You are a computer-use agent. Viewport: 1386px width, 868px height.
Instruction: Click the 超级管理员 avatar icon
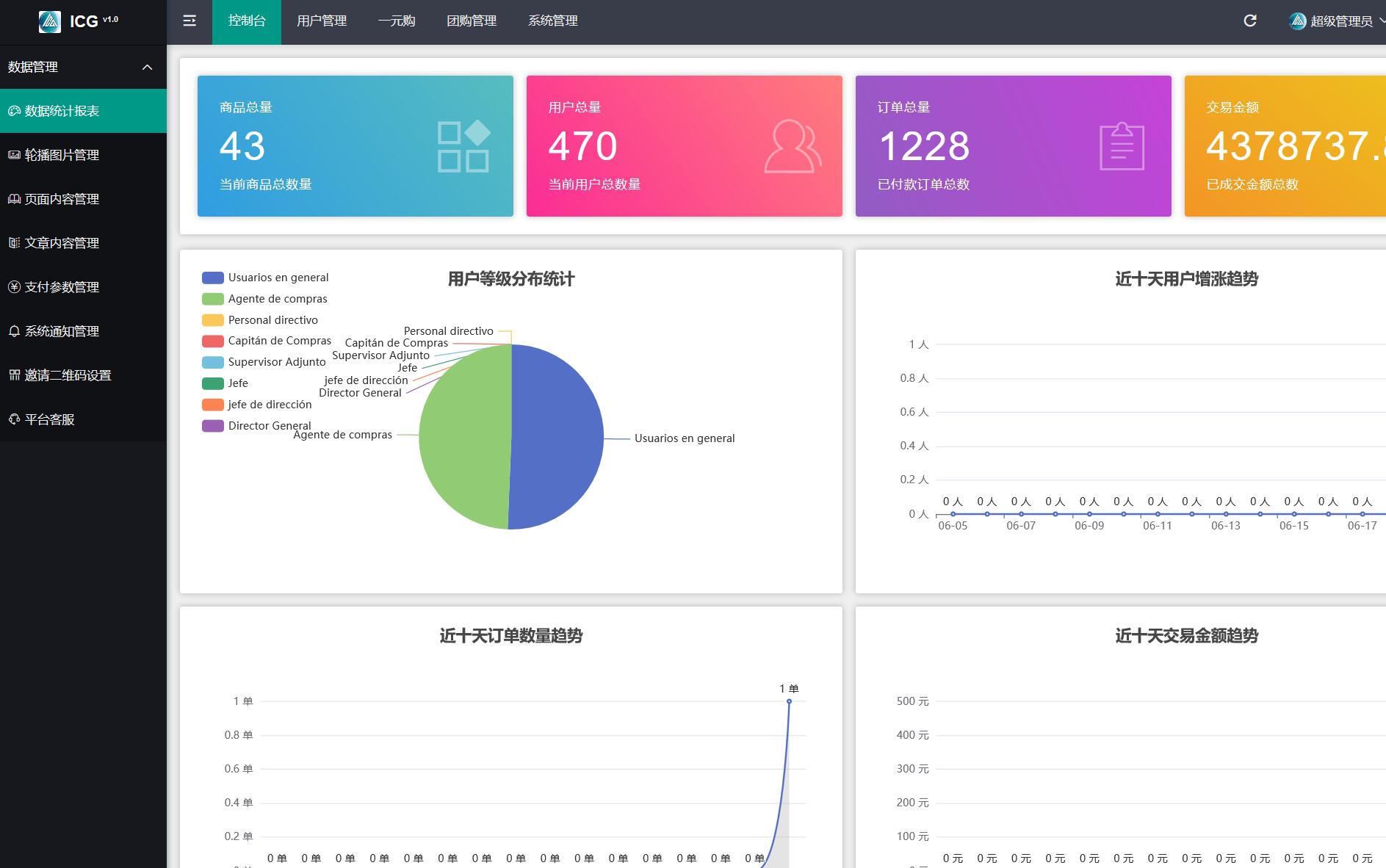[1298, 21]
